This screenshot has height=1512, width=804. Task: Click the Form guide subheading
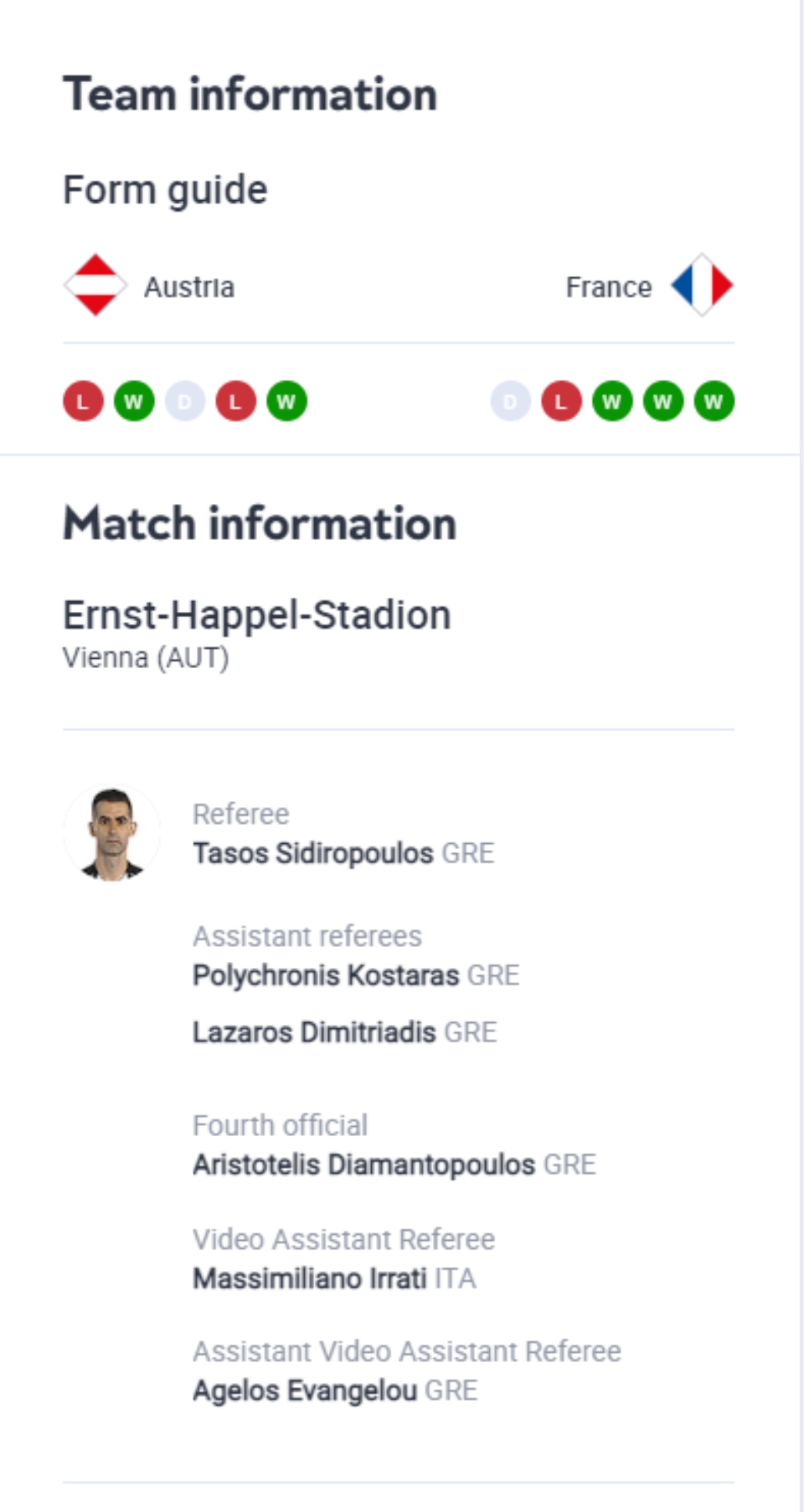click(166, 189)
